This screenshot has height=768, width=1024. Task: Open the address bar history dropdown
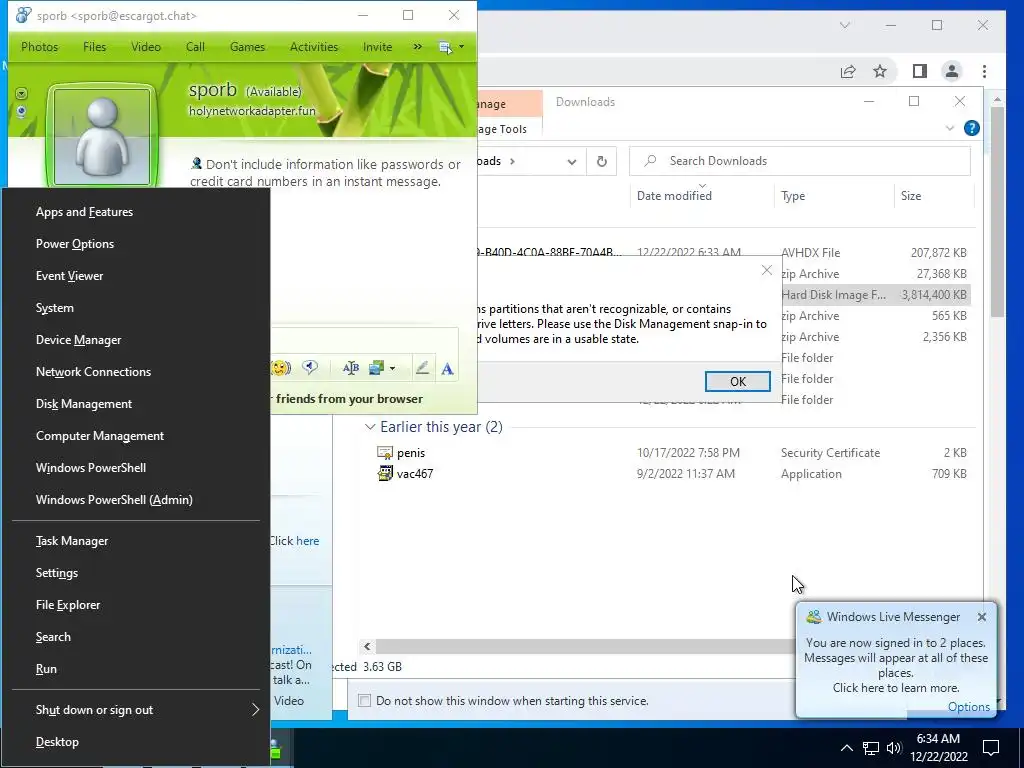pos(571,161)
